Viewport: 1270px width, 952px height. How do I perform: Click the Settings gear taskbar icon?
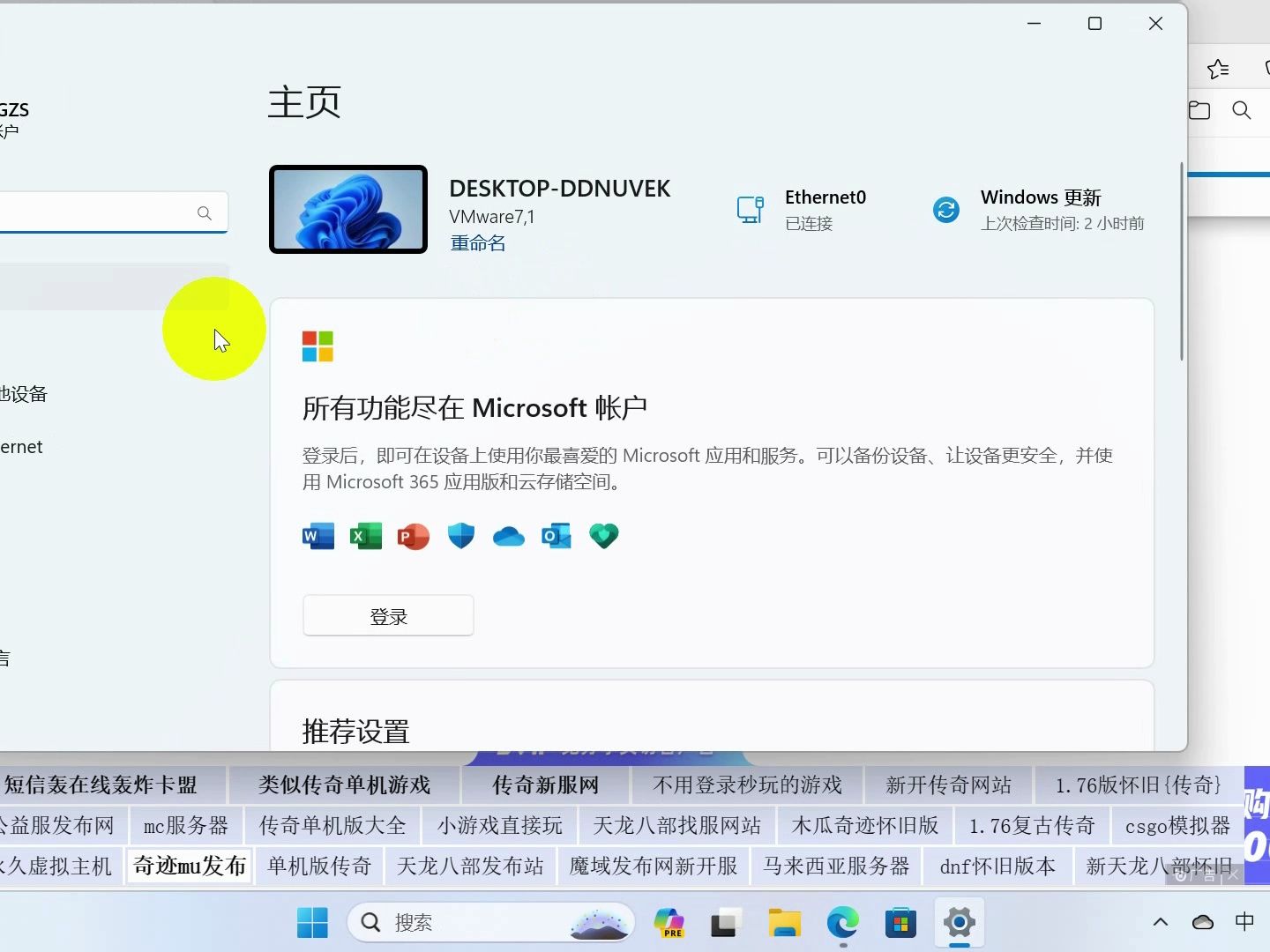point(960,923)
